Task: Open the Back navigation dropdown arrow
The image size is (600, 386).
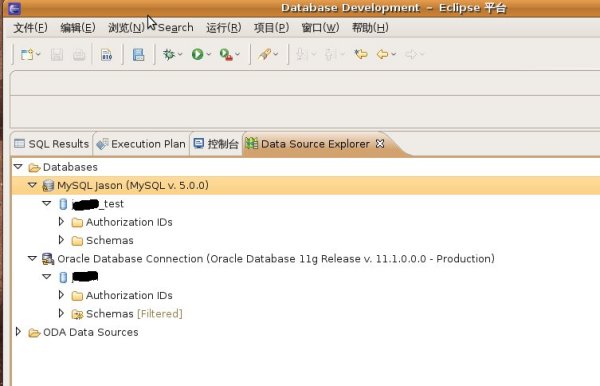Action: (393, 54)
